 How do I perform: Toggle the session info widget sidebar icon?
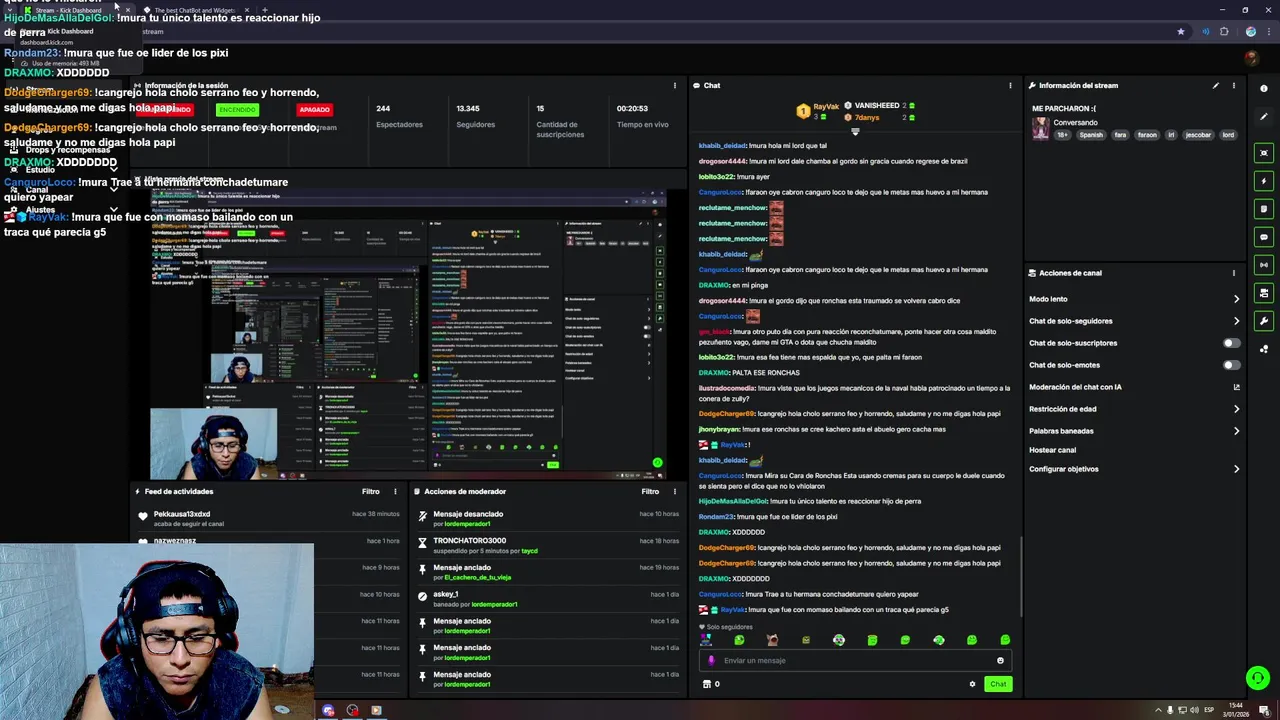[1264, 153]
